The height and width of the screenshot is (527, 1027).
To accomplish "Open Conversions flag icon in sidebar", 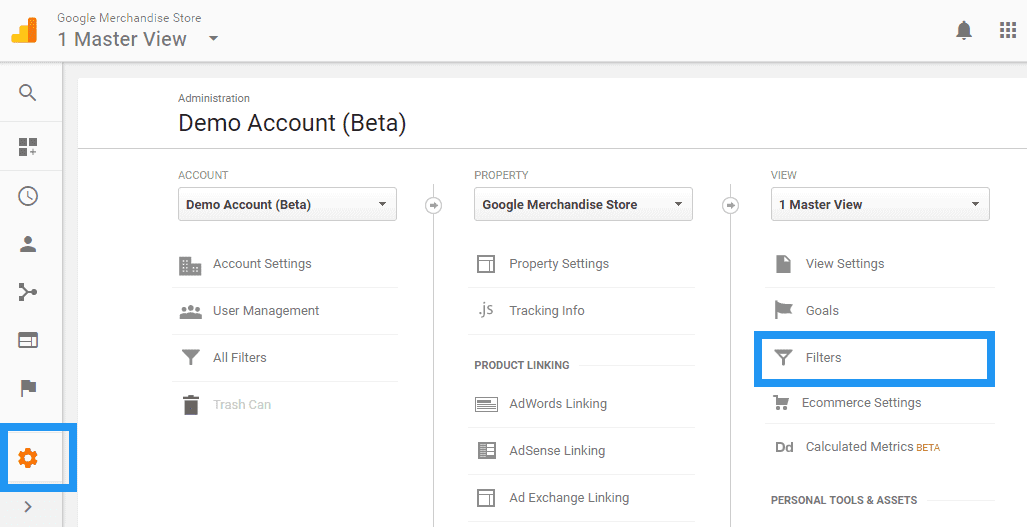I will [x=28, y=389].
